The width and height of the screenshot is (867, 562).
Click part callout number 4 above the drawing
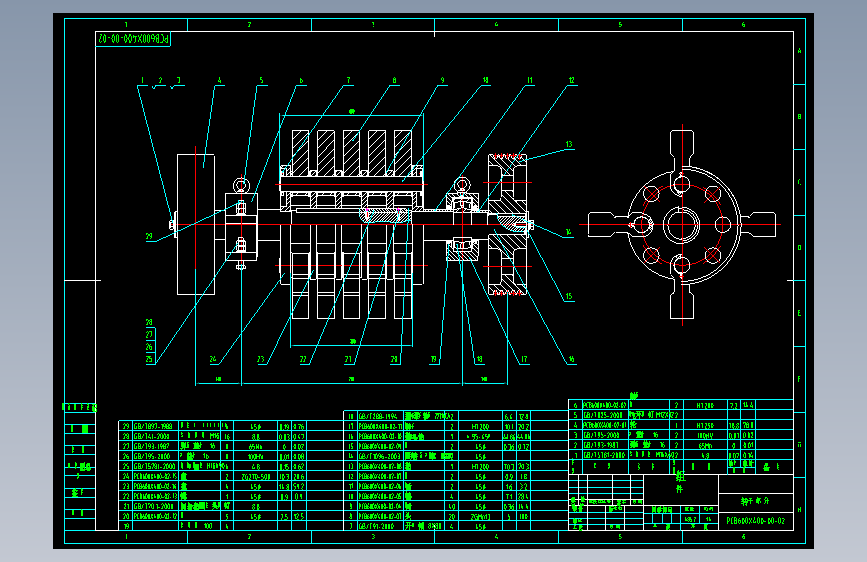(220, 81)
